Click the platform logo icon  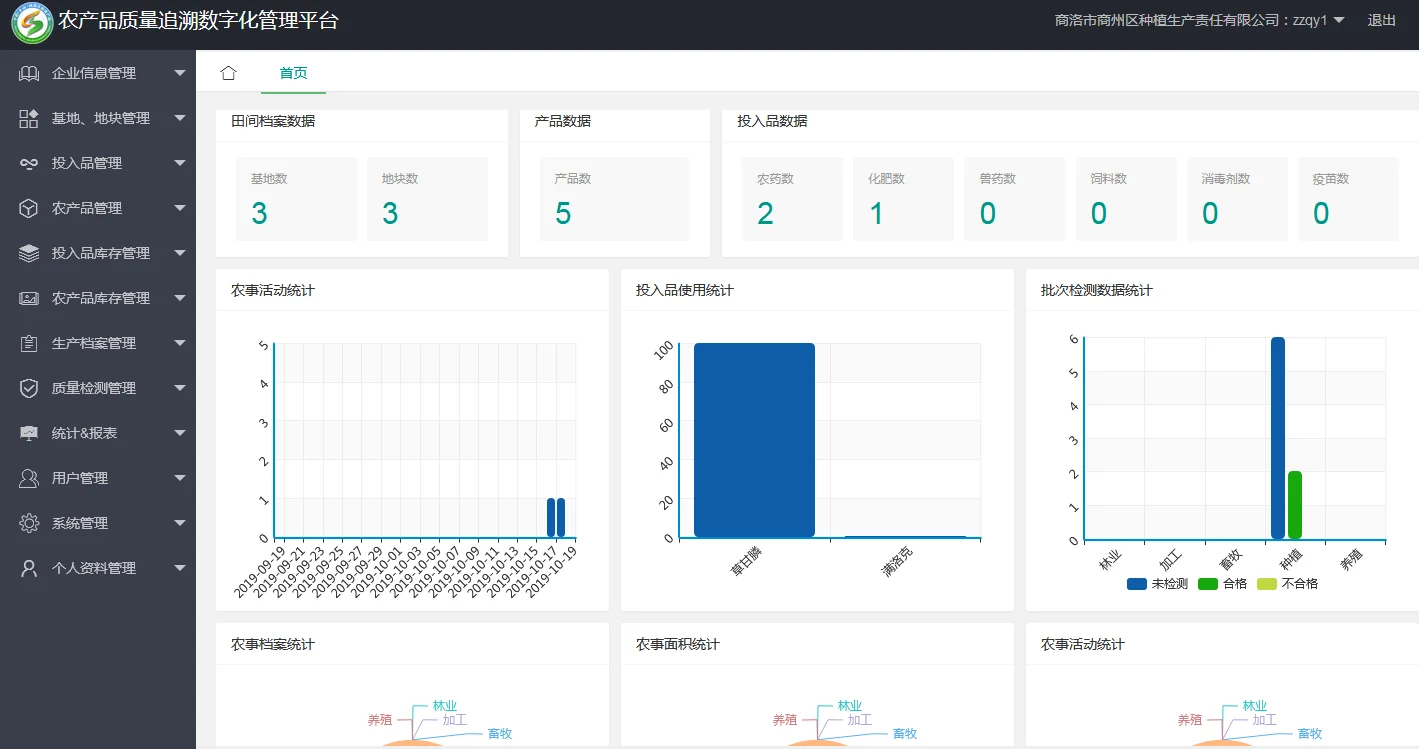click(x=32, y=23)
